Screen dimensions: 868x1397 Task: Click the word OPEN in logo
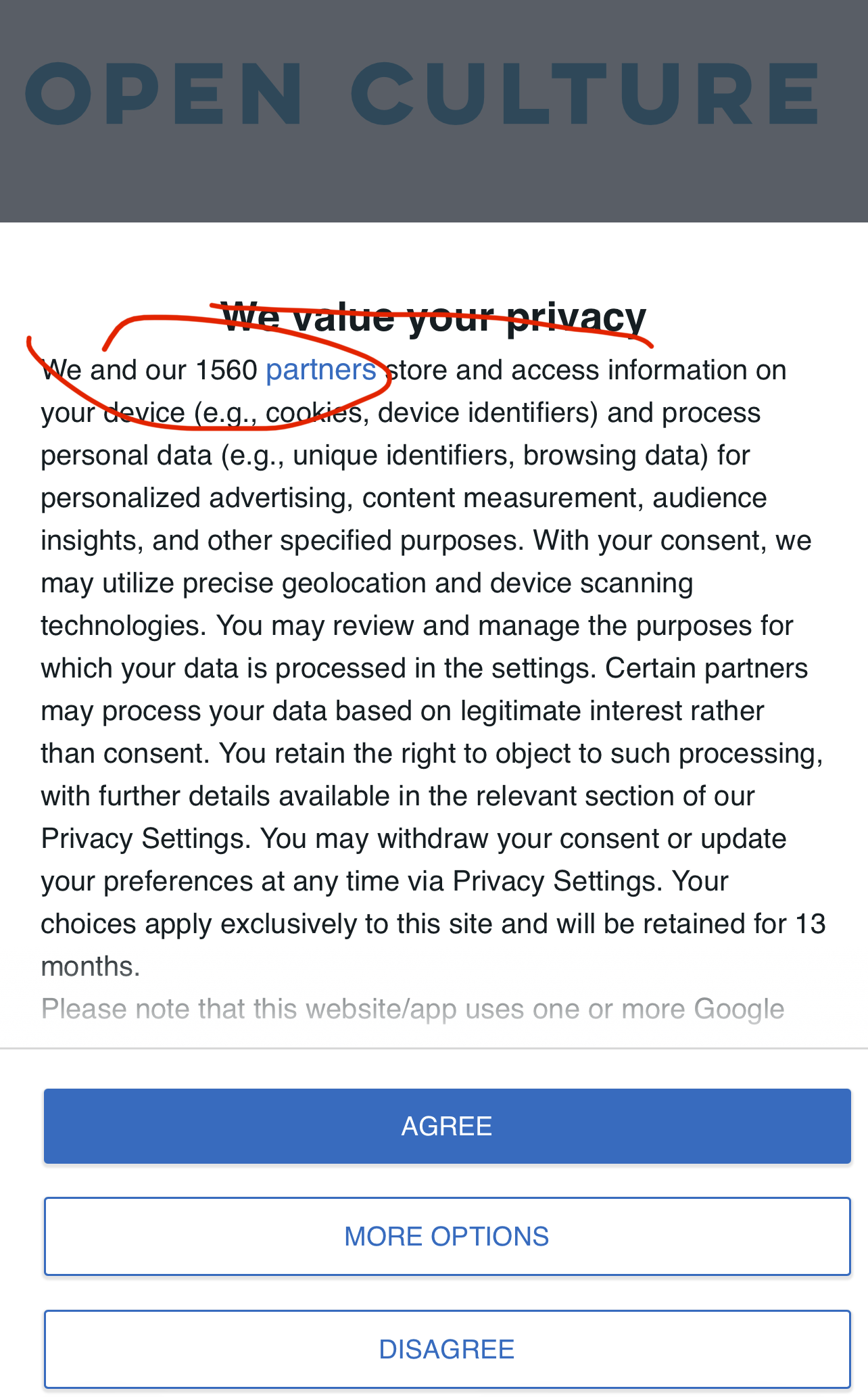pyautogui.click(x=164, y=94)
